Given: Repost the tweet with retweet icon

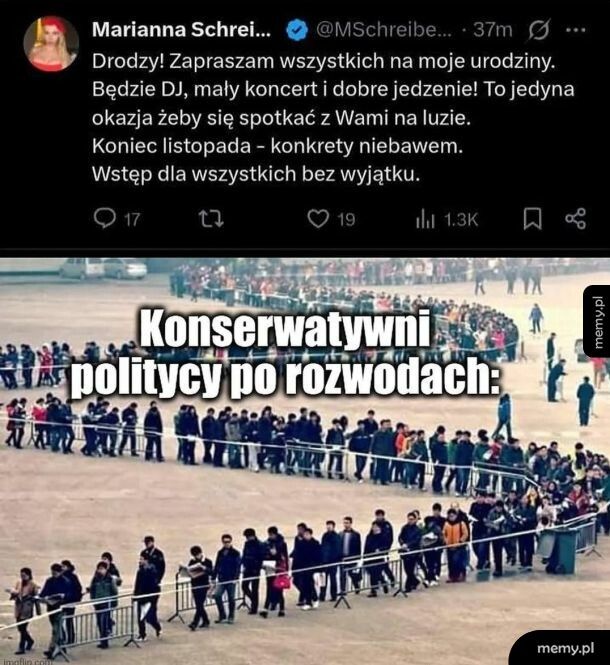Looking at the screenshot, I should pyautogui.click(x=211, y=219).
